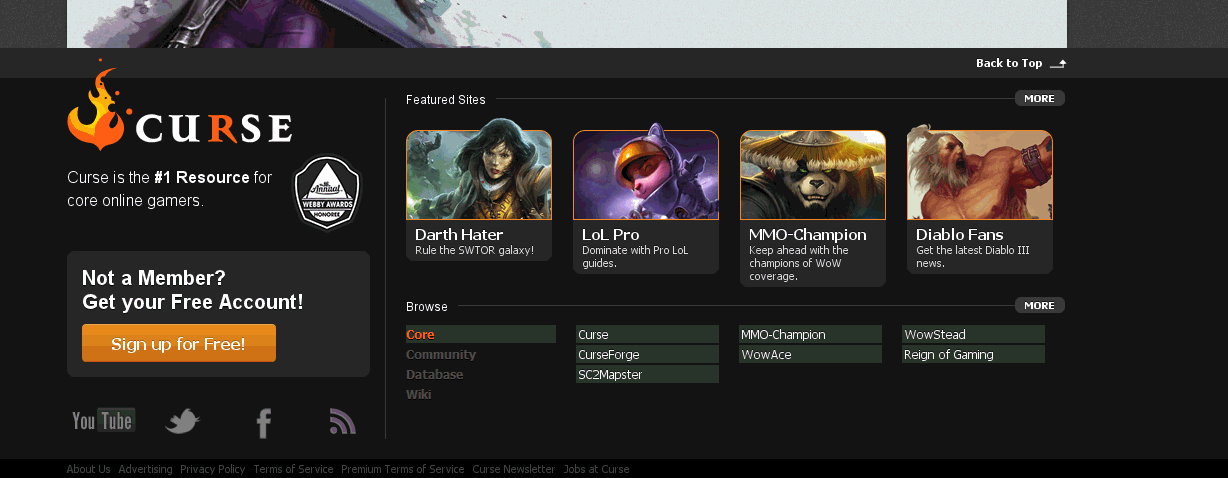Image resolution: width=1228 pixels, height=478 pixels.
Task: Select the Database browse category
Action: pos(435,374)
